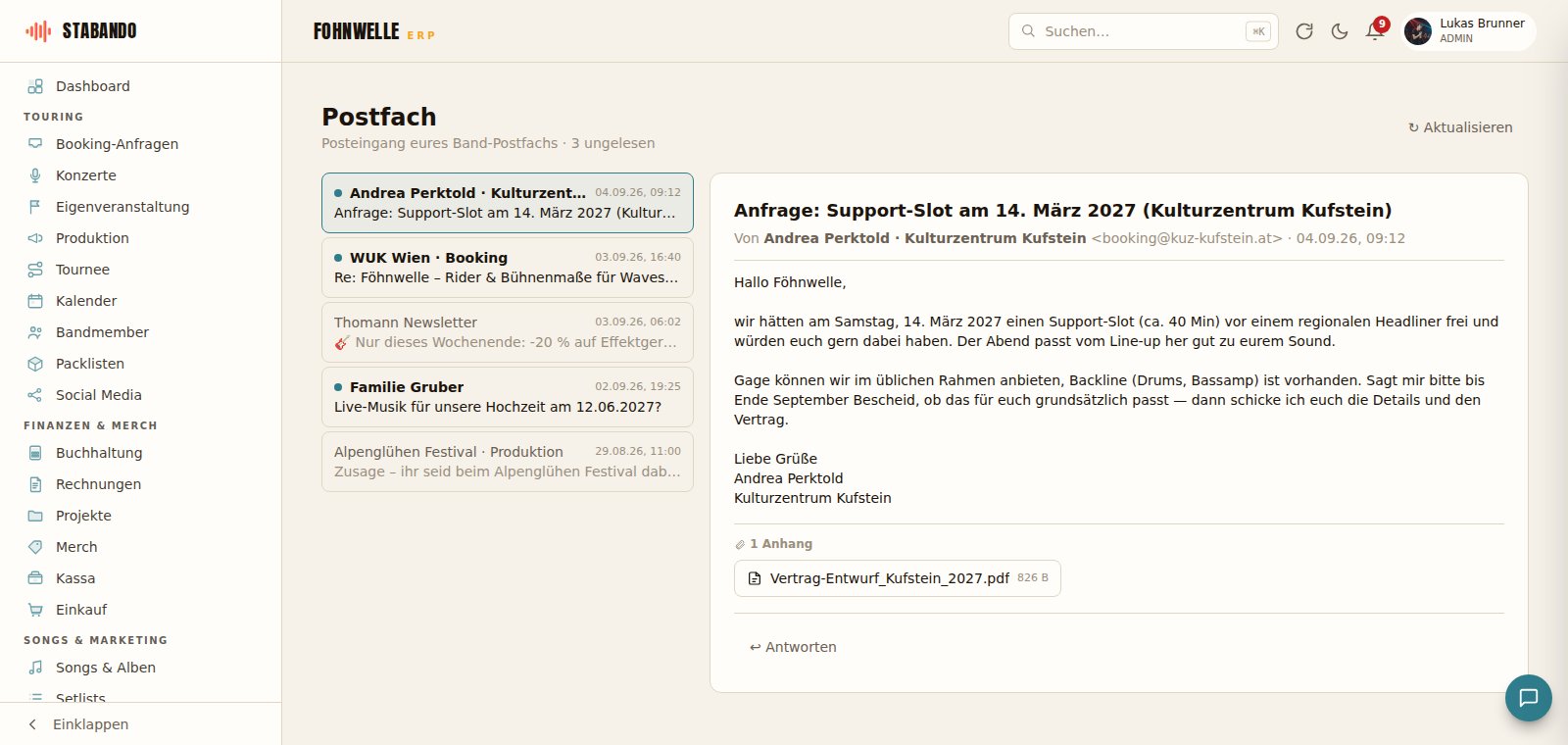Click the Songs & Alben music note icon

click(35, 668)
